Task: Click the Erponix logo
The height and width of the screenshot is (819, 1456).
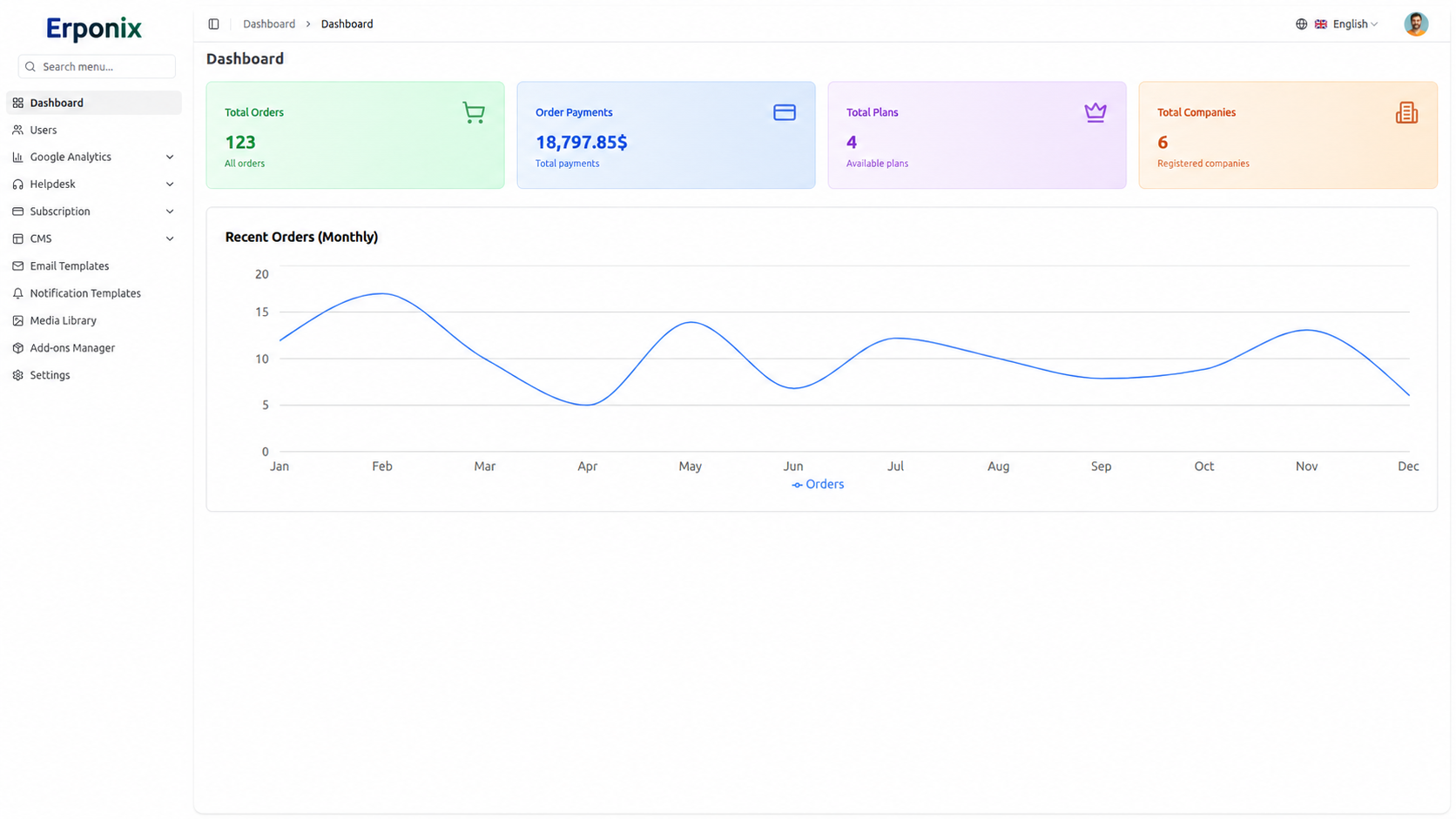Action: [x=94, y=29]
